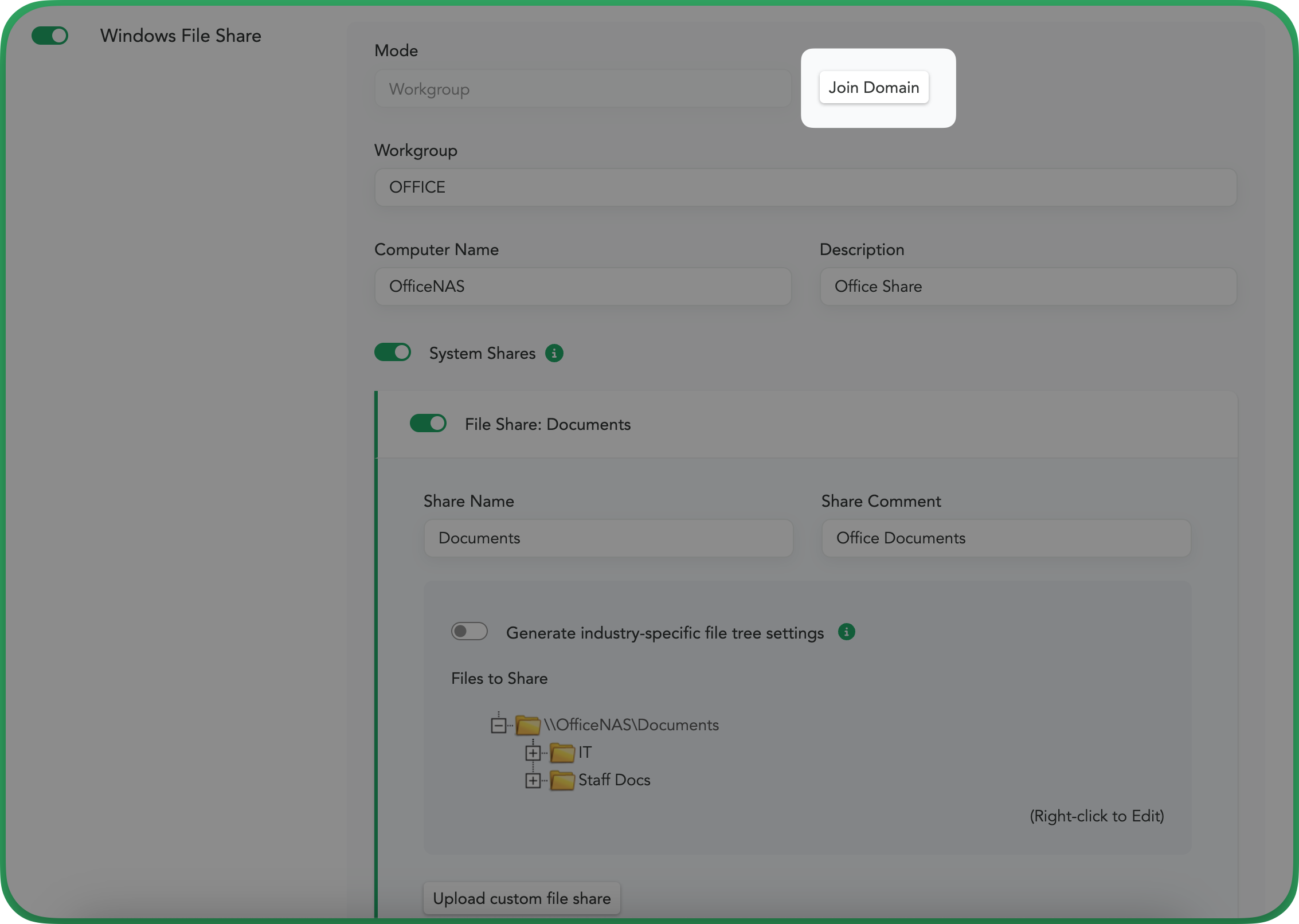Screen dimensions: 1299x924
Task: Click the Files to Share label
Action: click(499, 679)
